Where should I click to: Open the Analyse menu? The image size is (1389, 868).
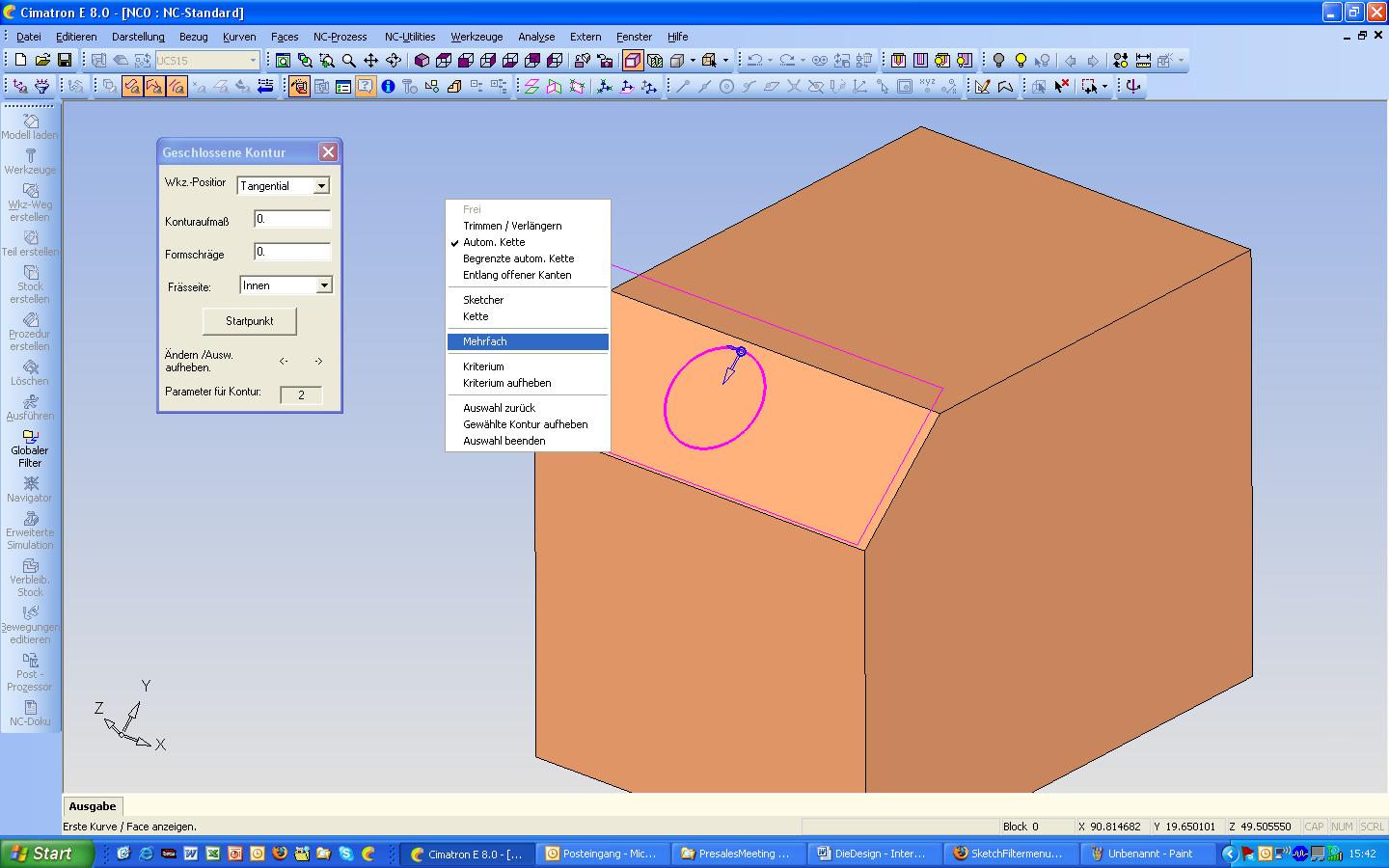click(536, 37)
